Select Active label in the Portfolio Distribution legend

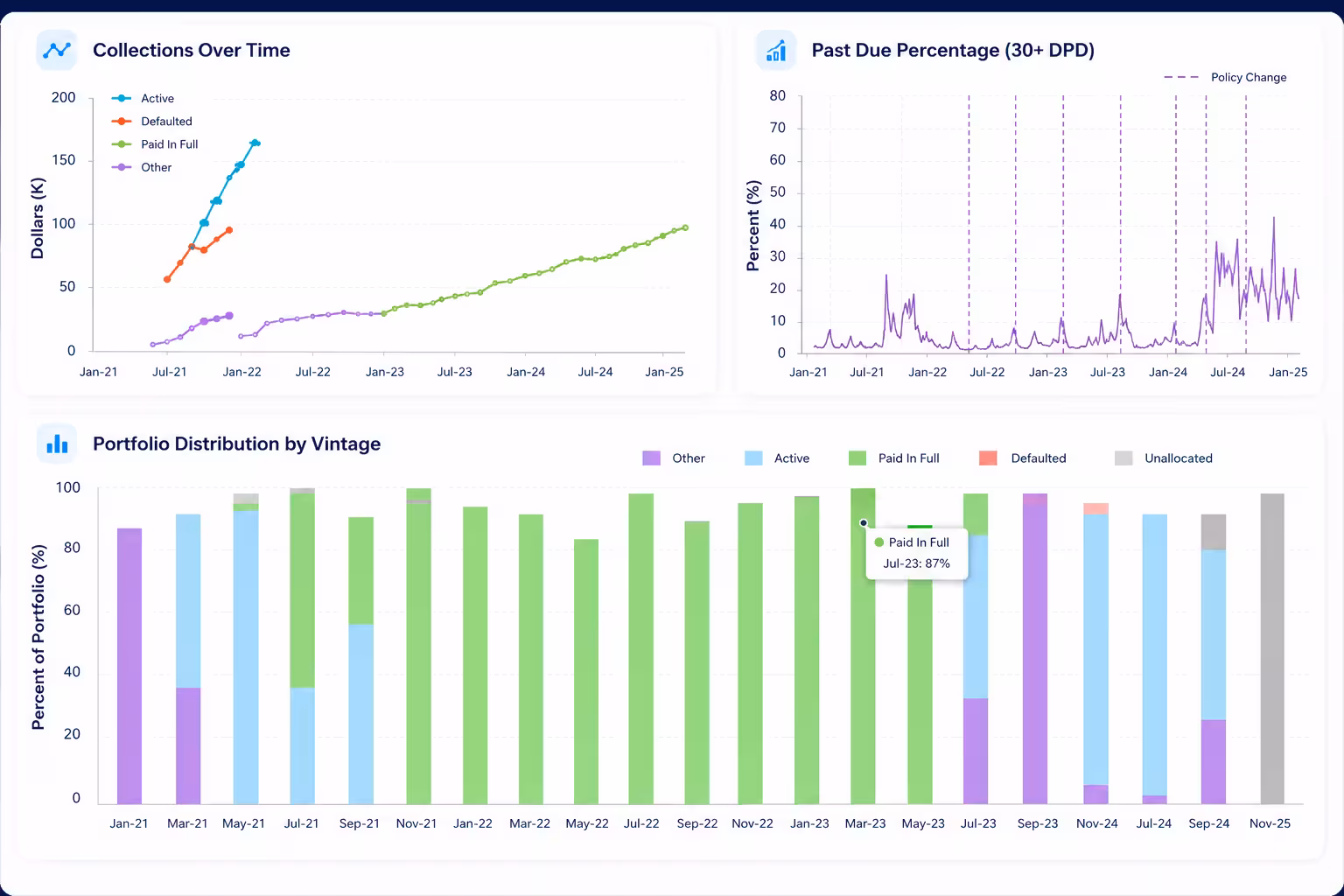click(x=791, y=458)
